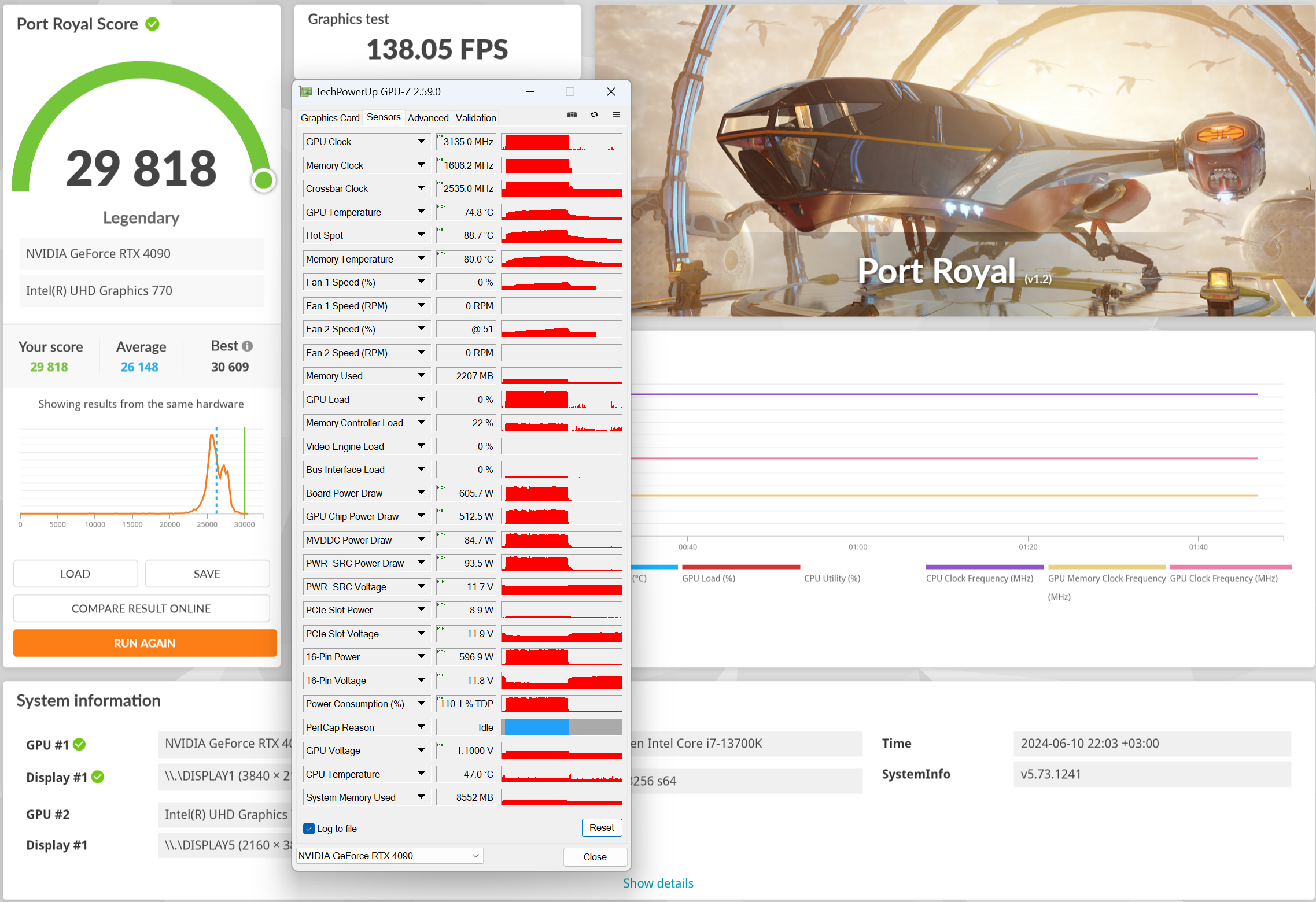1316x902 pixels.
Task: Click the Show details link
Action: [658, 883]
